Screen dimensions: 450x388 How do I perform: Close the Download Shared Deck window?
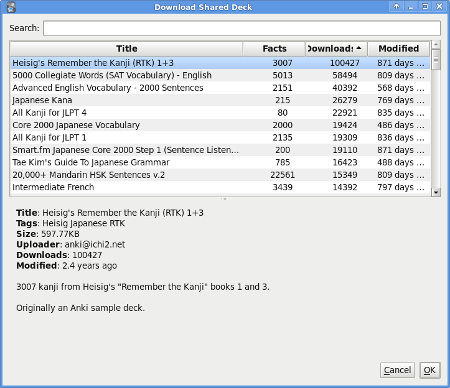click(440, 7)
